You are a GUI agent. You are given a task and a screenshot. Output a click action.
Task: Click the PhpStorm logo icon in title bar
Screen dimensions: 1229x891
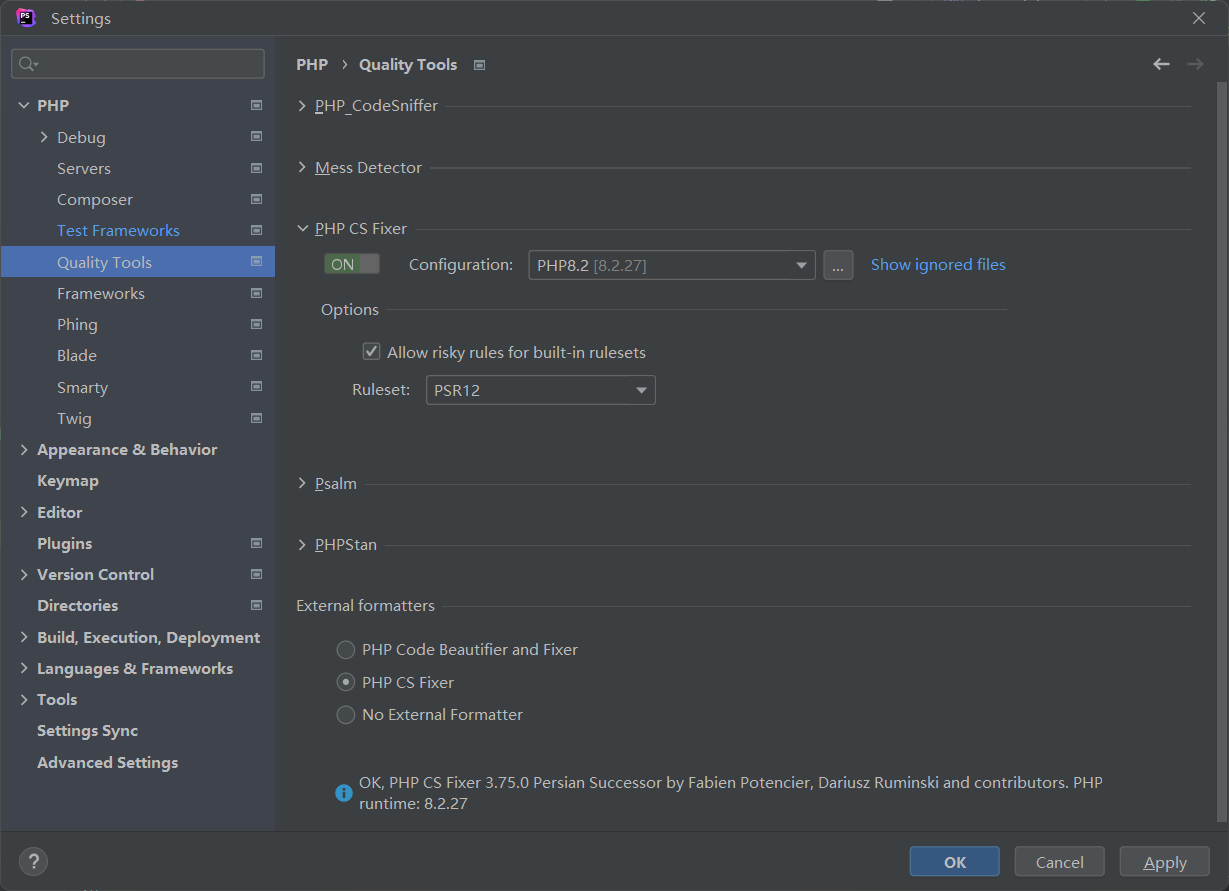[26, 18]
